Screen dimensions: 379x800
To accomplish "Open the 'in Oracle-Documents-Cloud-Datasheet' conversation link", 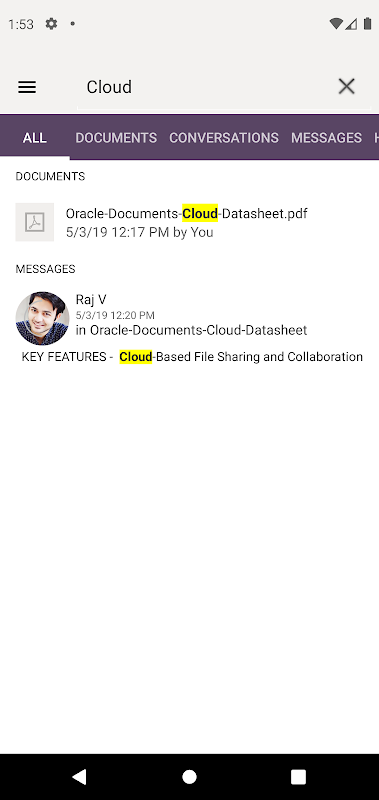I will (x=191, y=330).
